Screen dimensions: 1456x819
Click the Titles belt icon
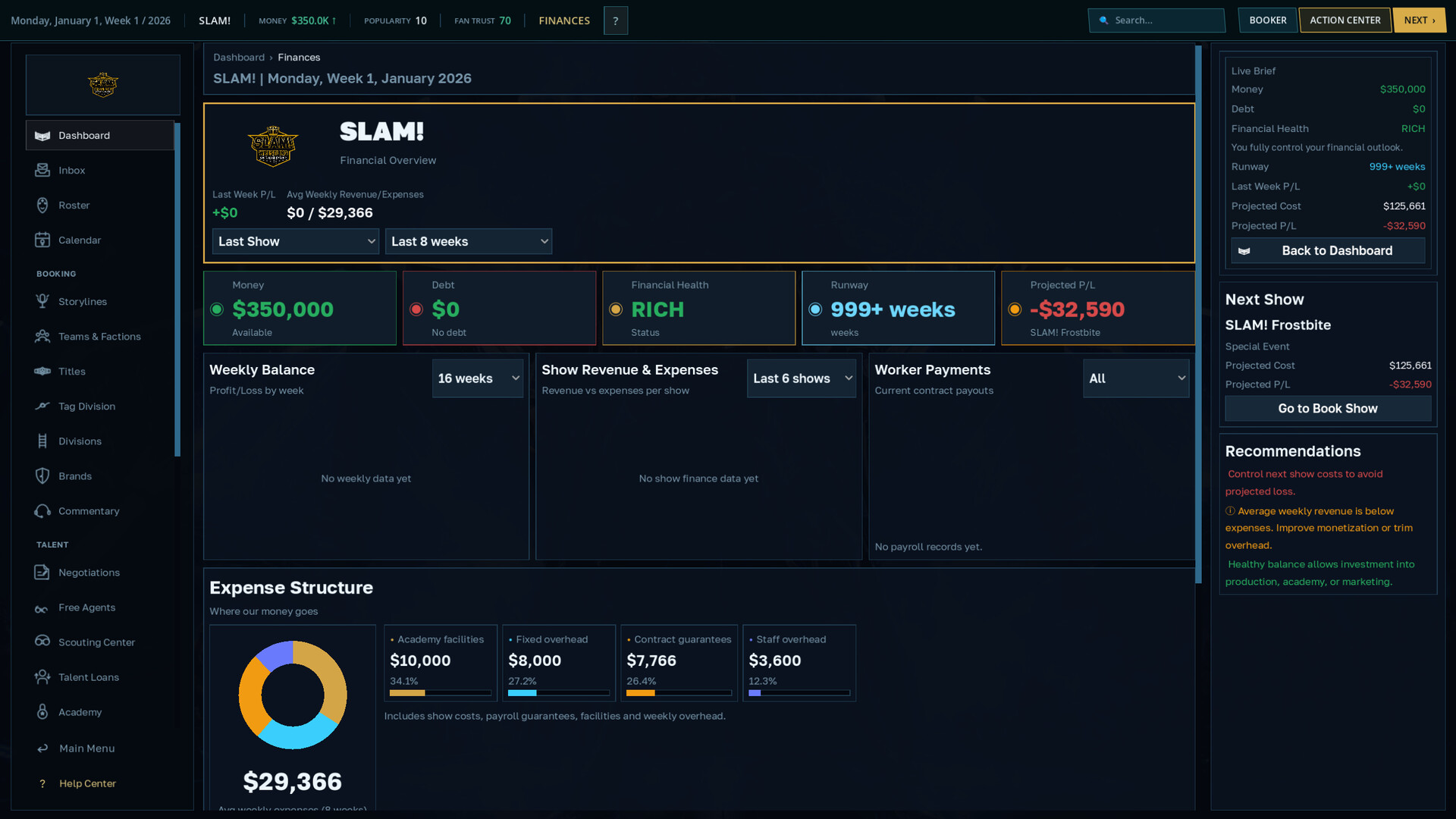42,371
